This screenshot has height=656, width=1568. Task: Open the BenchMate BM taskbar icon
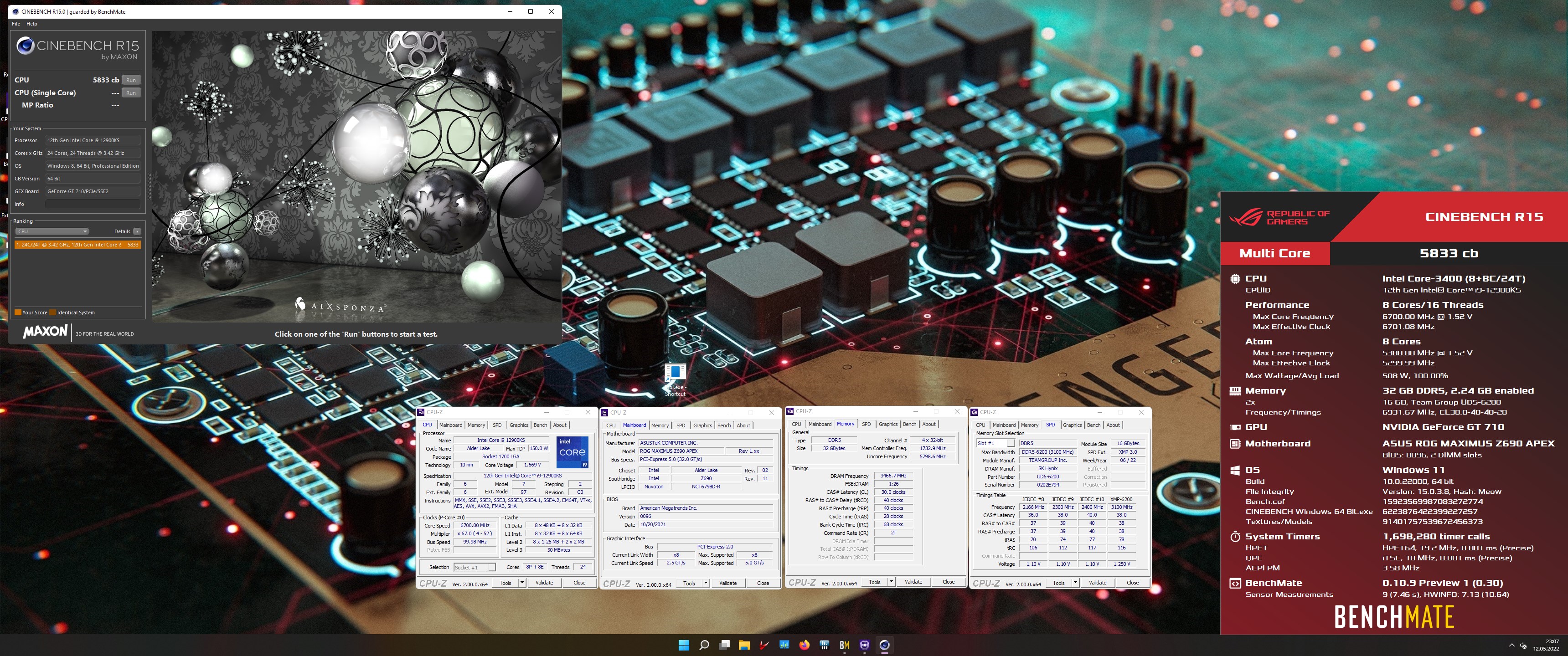(x=844, y=645)
